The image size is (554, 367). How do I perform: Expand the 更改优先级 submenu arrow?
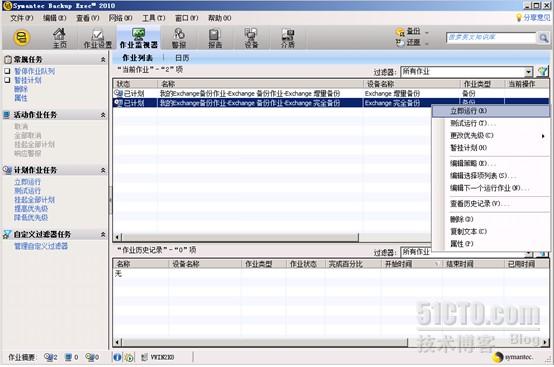point(543,136)
